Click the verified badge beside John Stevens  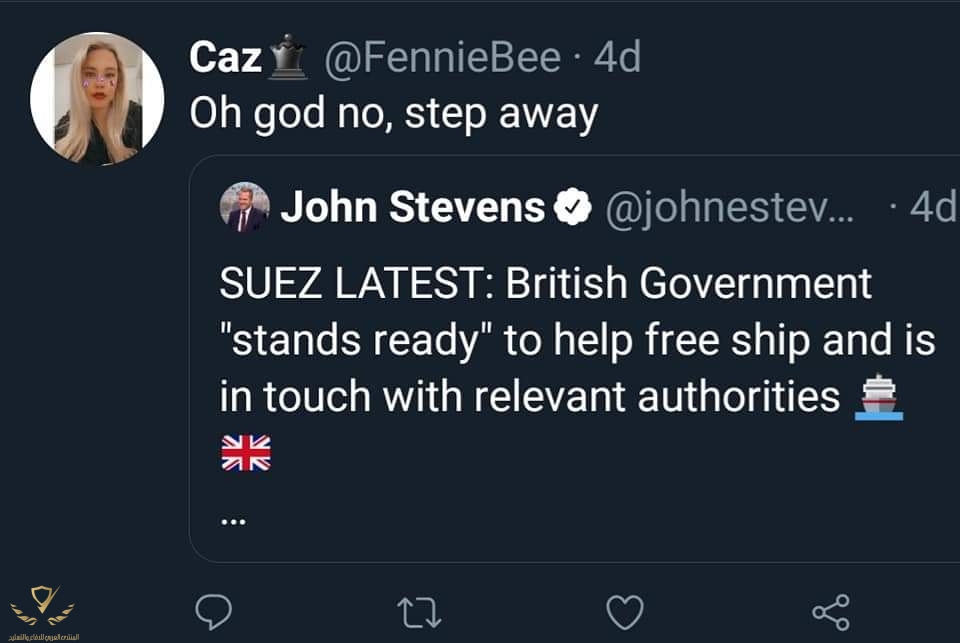tap(570, 207)
